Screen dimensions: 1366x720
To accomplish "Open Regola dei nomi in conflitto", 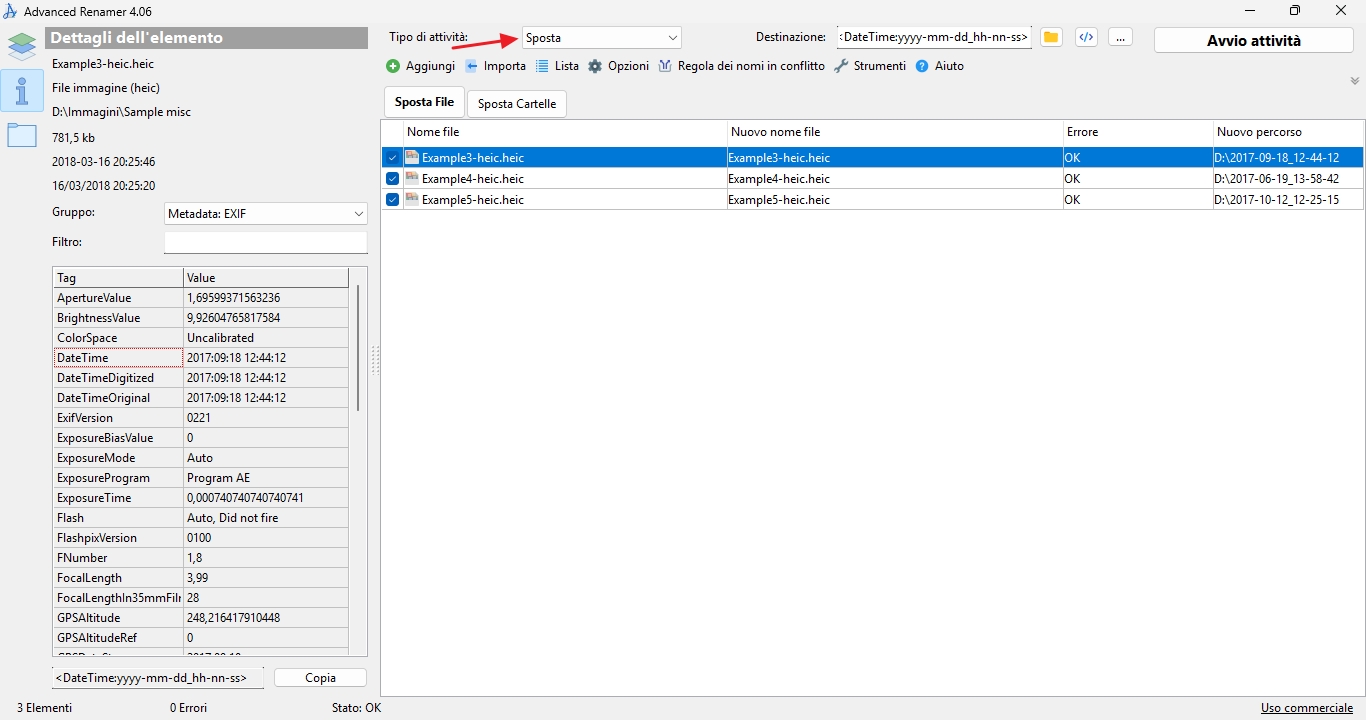I will 742,66.
